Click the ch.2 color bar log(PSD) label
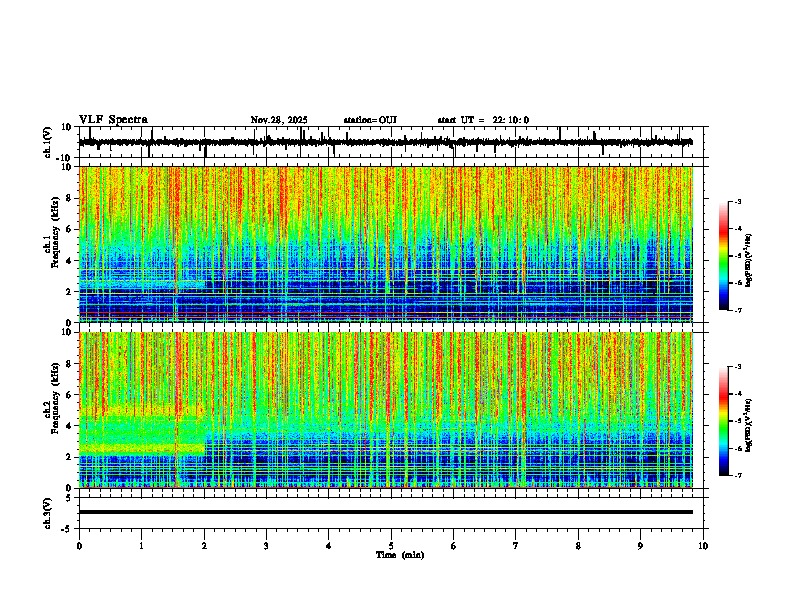Screen dimensions: 792x612 pos(749,425)
